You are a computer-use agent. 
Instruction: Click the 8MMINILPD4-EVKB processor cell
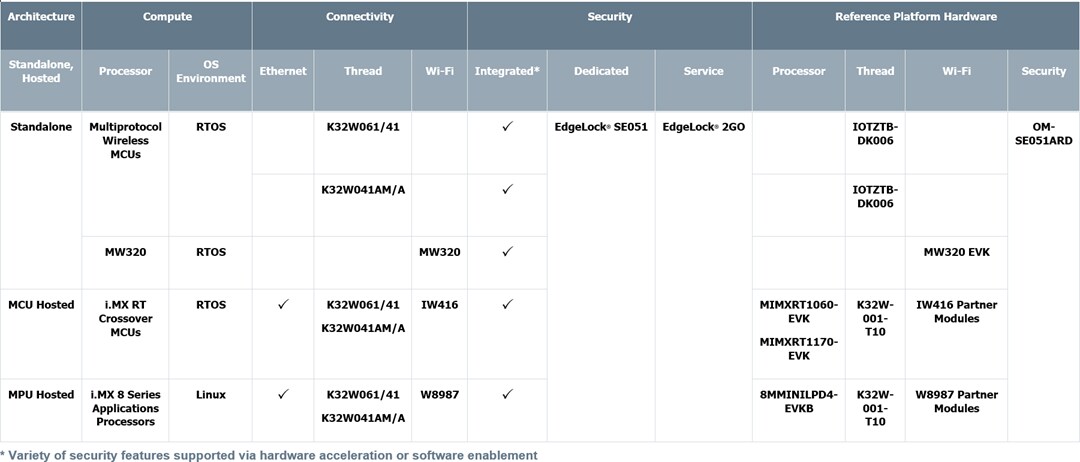coord(798,401)
